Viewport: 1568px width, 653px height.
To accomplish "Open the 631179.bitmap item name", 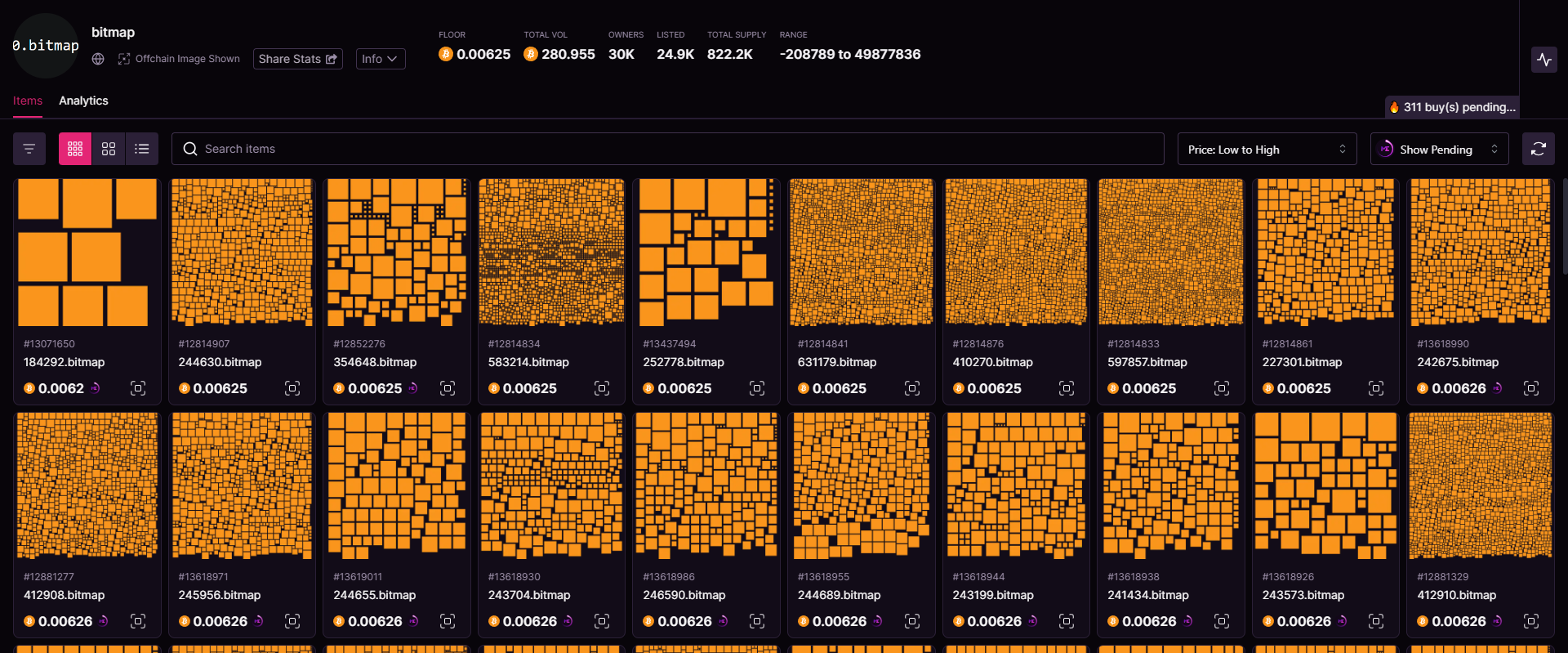I will point(837,362).
